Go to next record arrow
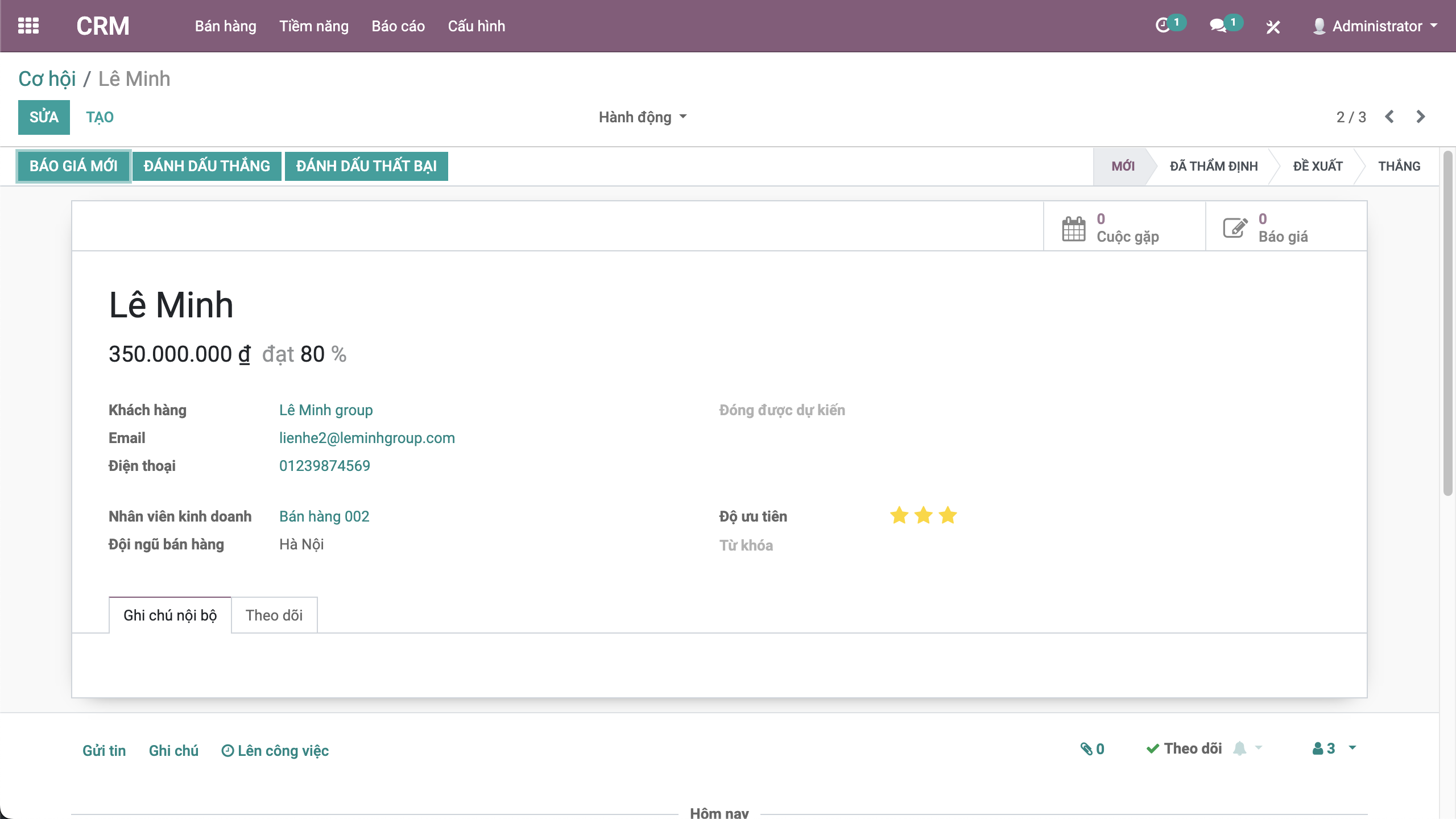Screen dimensions: 1456x819 1421,117
